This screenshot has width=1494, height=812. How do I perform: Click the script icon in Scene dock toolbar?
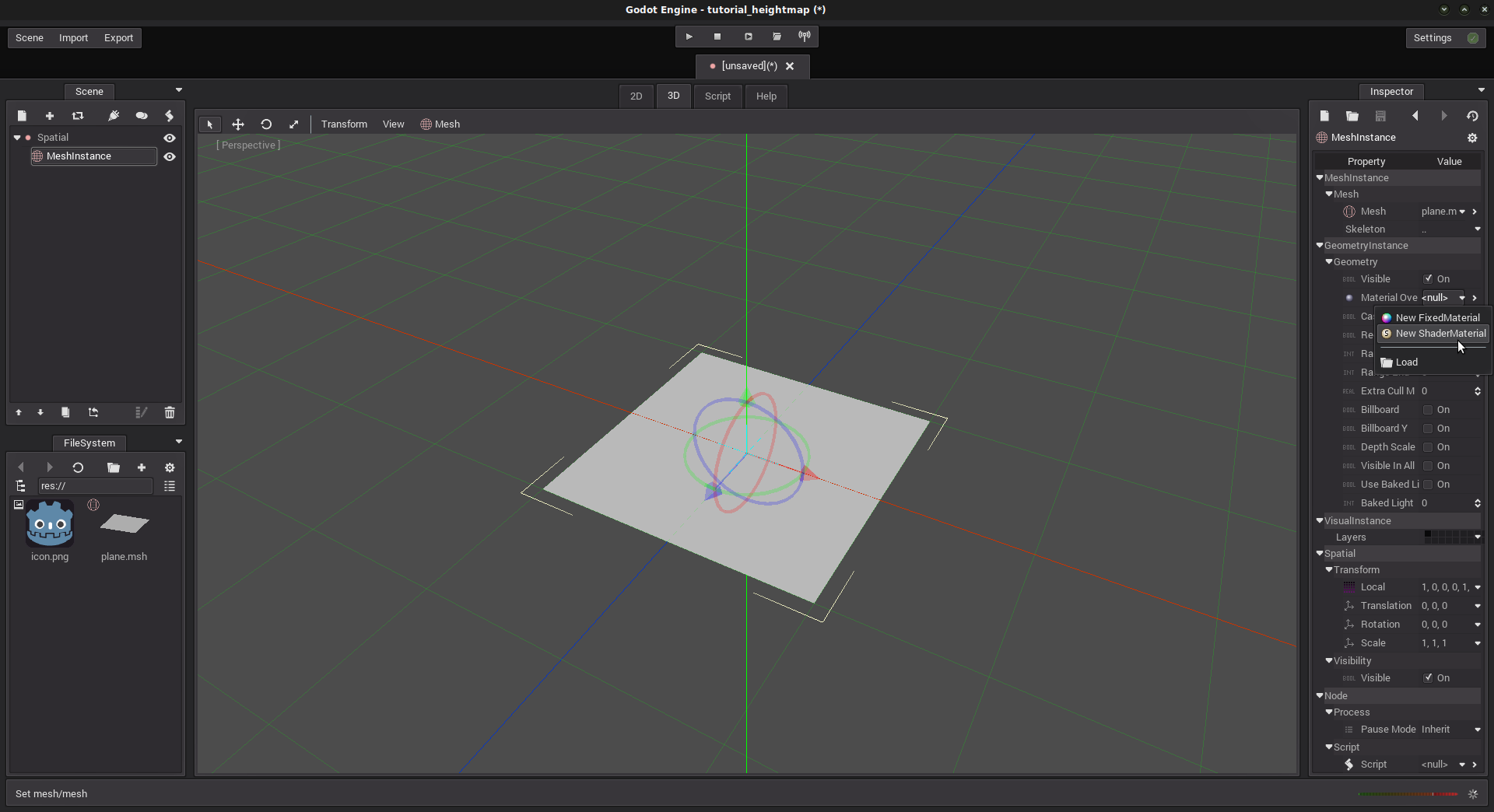(170, 116)
